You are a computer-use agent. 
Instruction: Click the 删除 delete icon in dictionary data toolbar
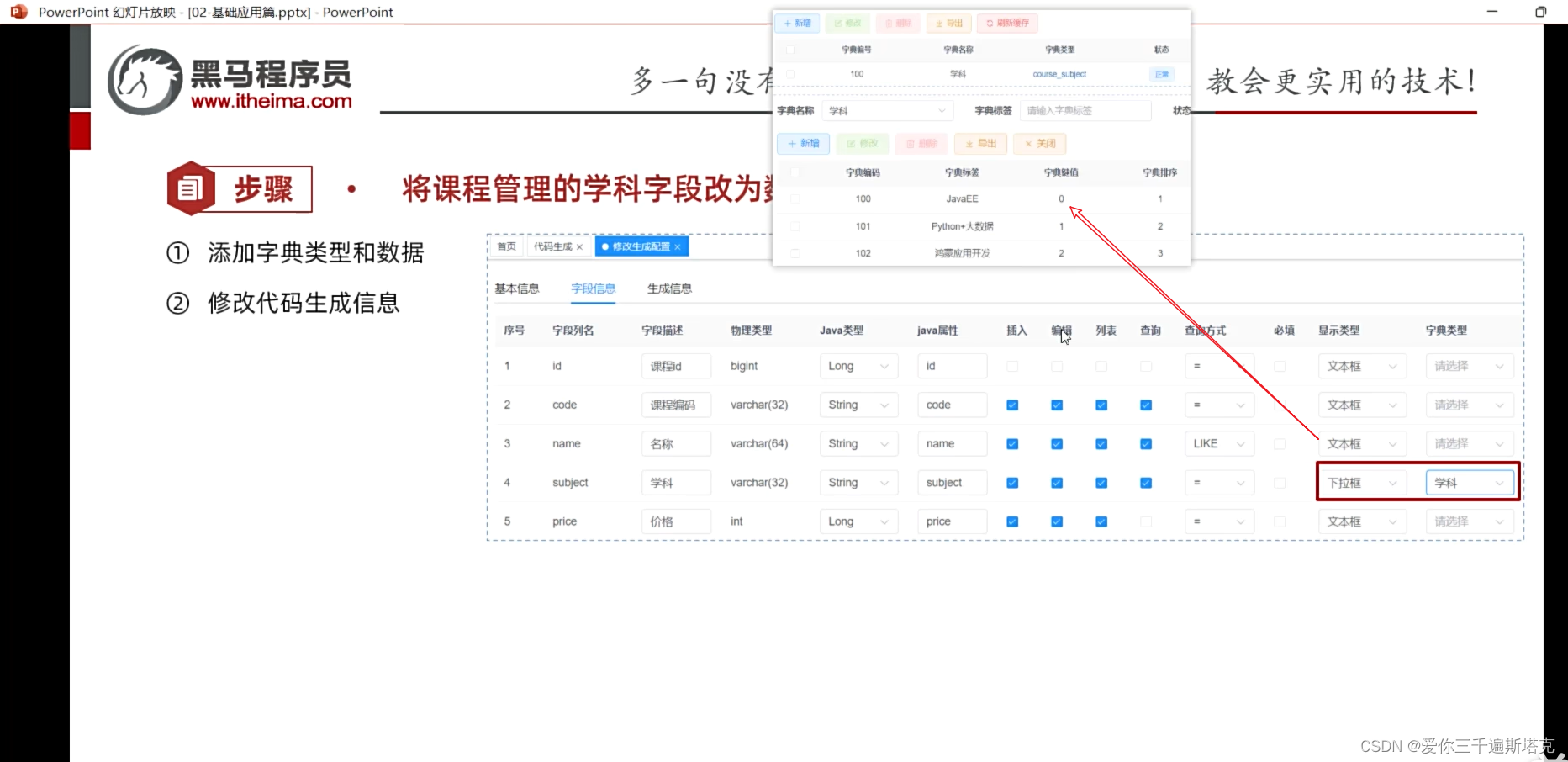tap(921, 143)
